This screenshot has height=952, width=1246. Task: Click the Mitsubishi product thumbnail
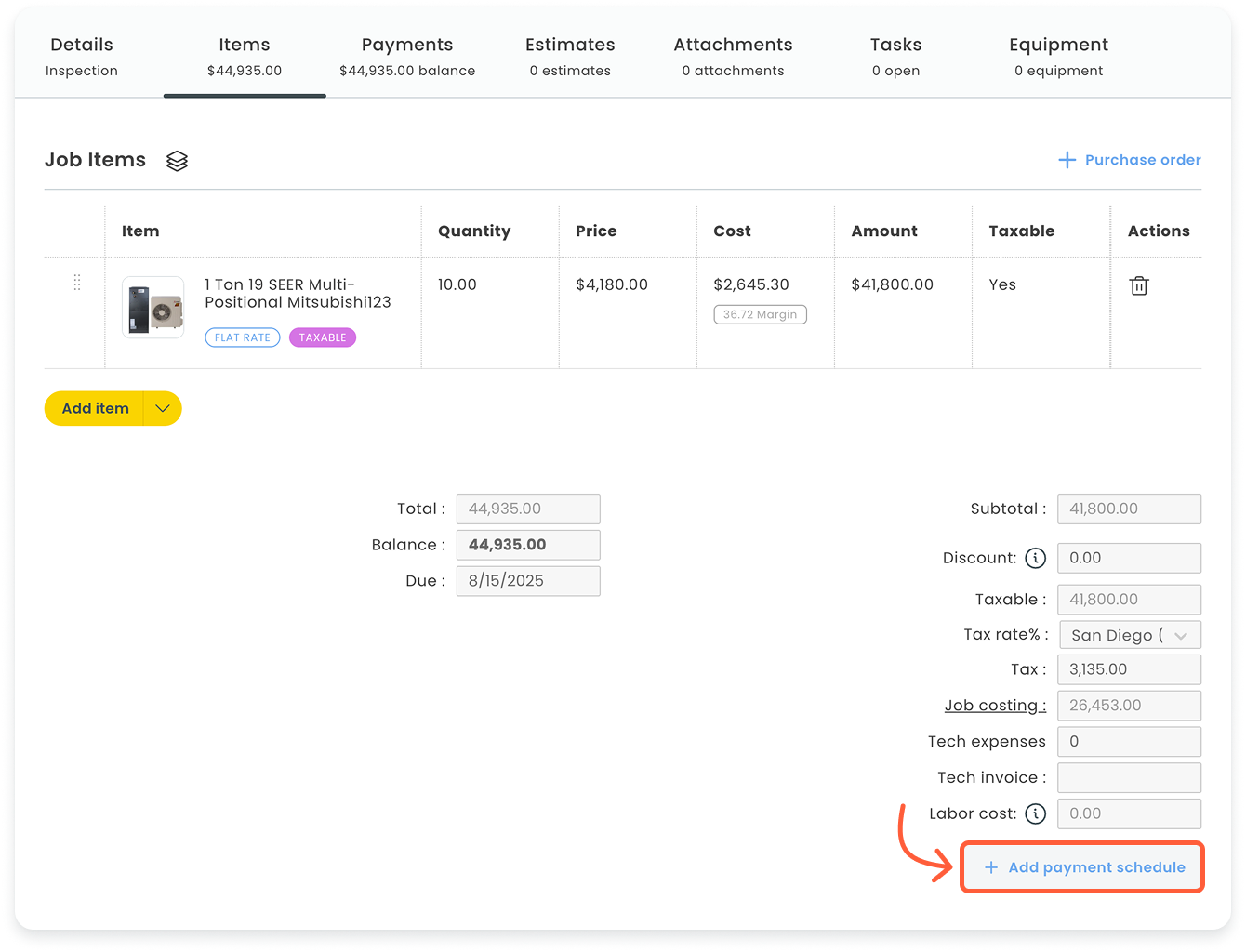pos(152,307)
